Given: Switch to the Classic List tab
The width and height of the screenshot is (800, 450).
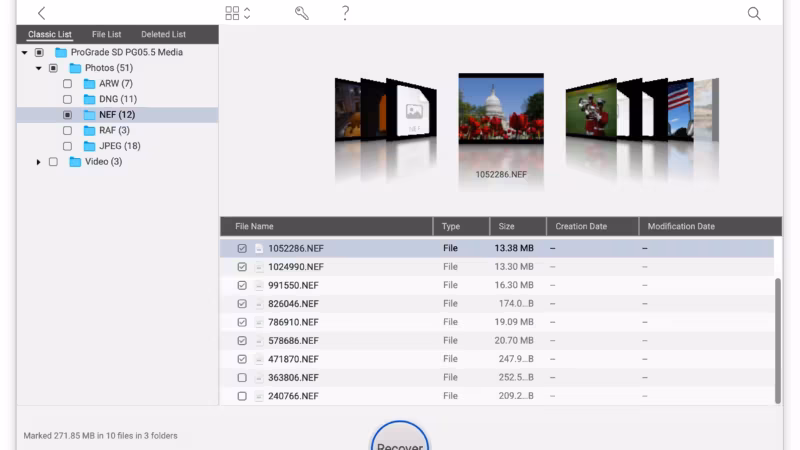Looking at the screenshot, I should point(49,34).
